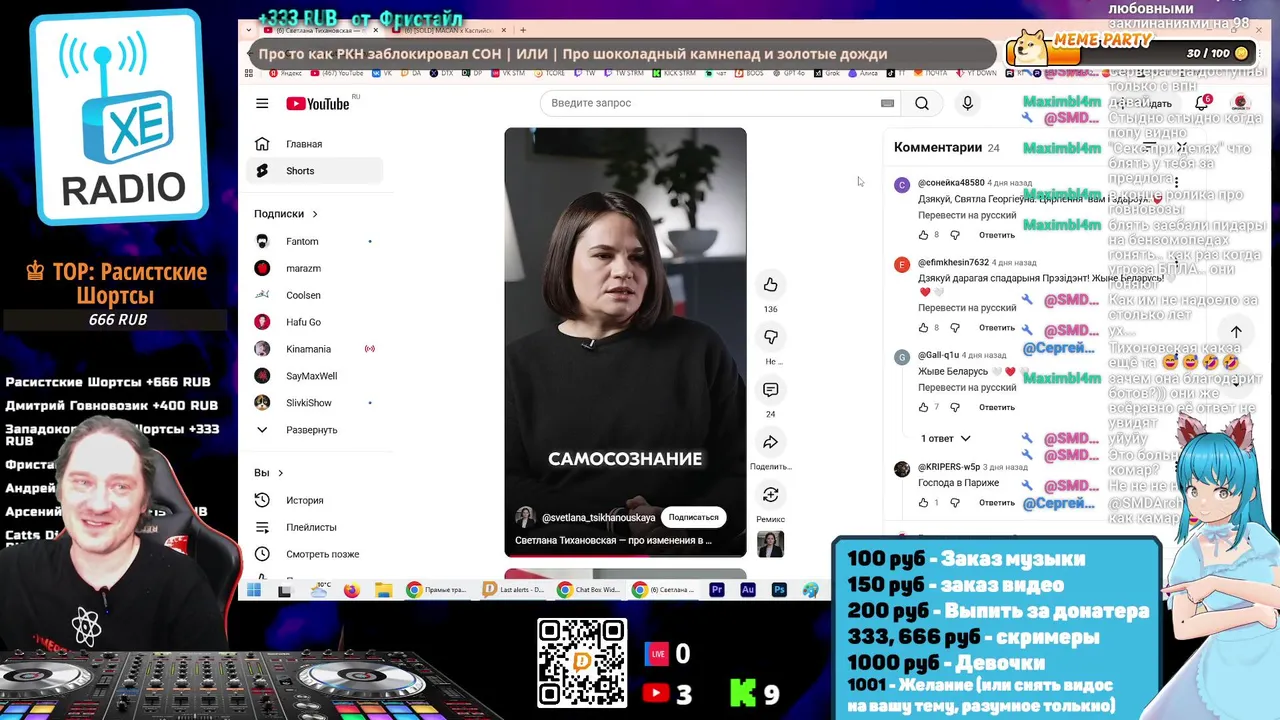Click the YouTube logo
1280x720 pixels.
(318, 104)
